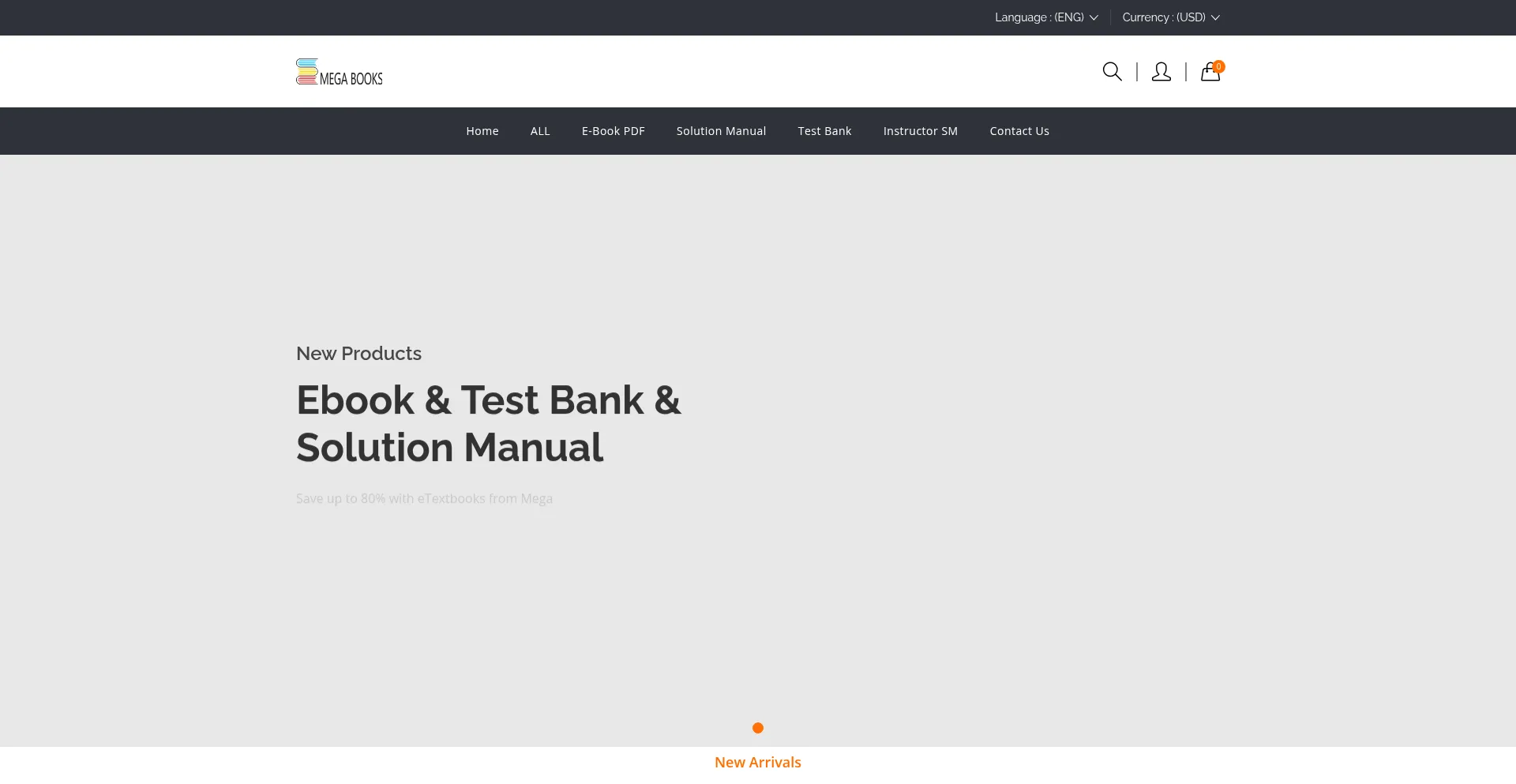1516x784 pixels.
Task: Open the Contact Us page
Action: coord(1019,131)
